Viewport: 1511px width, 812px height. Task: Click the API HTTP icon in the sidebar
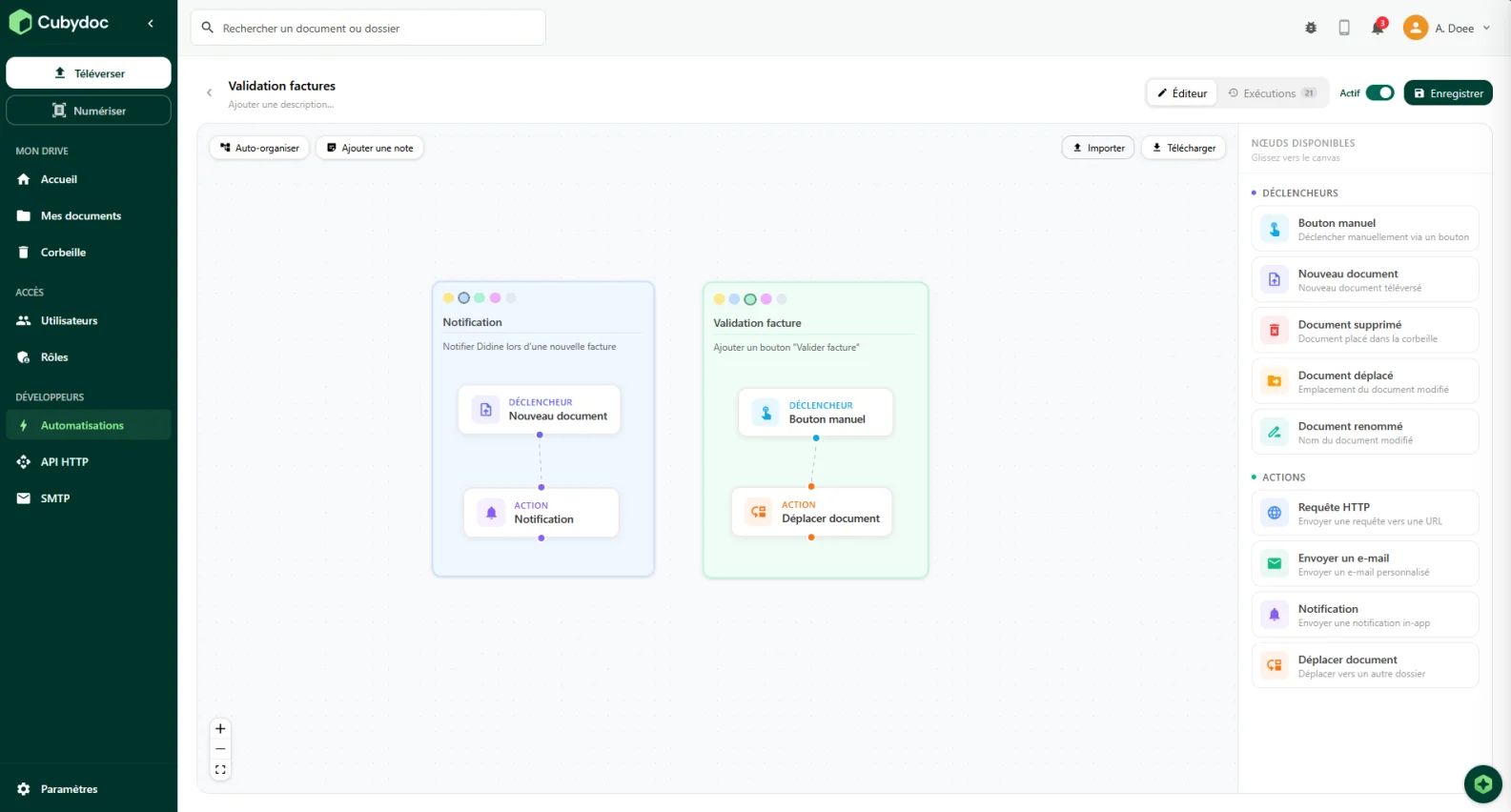[24, 462]
